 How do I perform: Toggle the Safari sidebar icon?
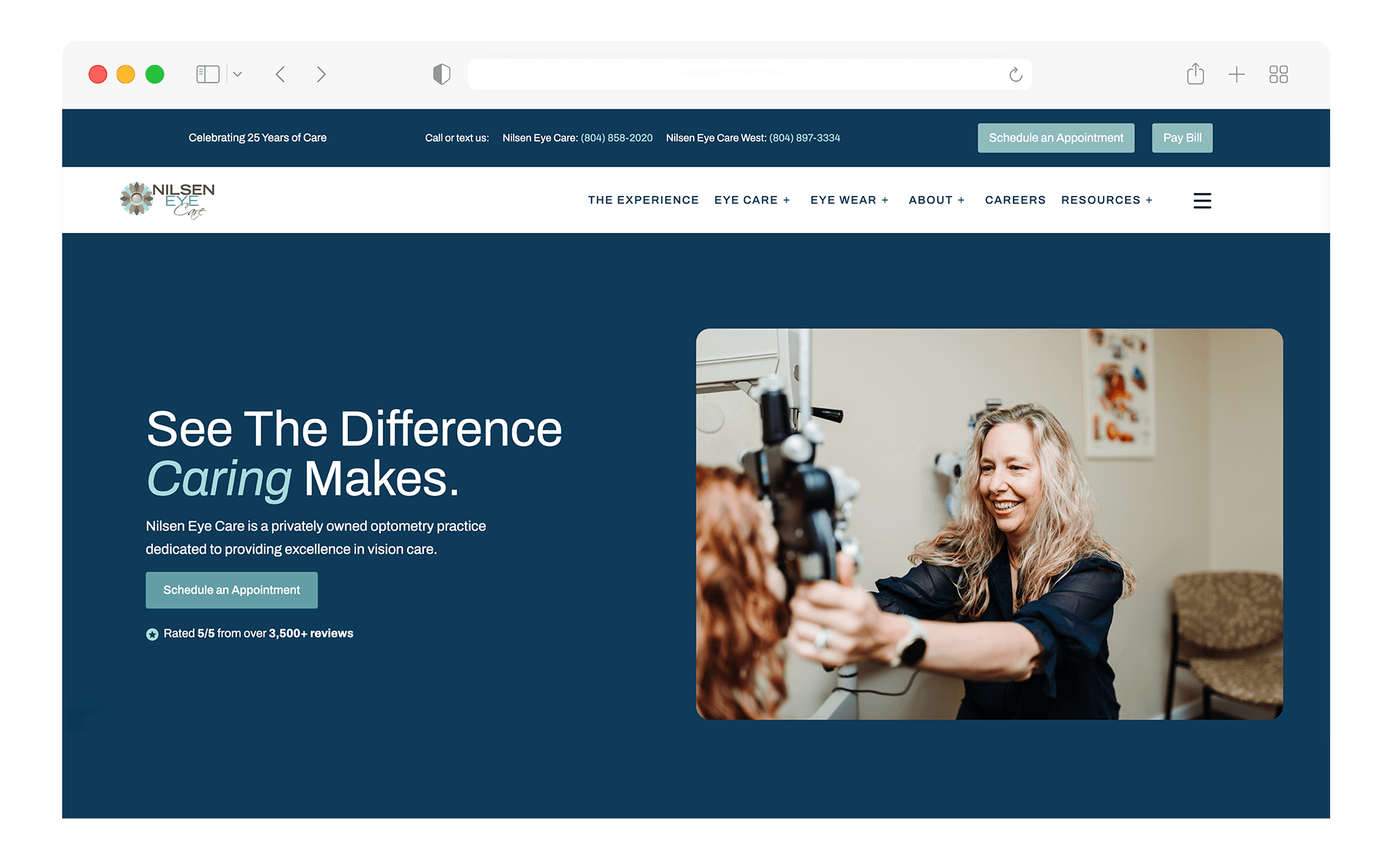(208, 75)
